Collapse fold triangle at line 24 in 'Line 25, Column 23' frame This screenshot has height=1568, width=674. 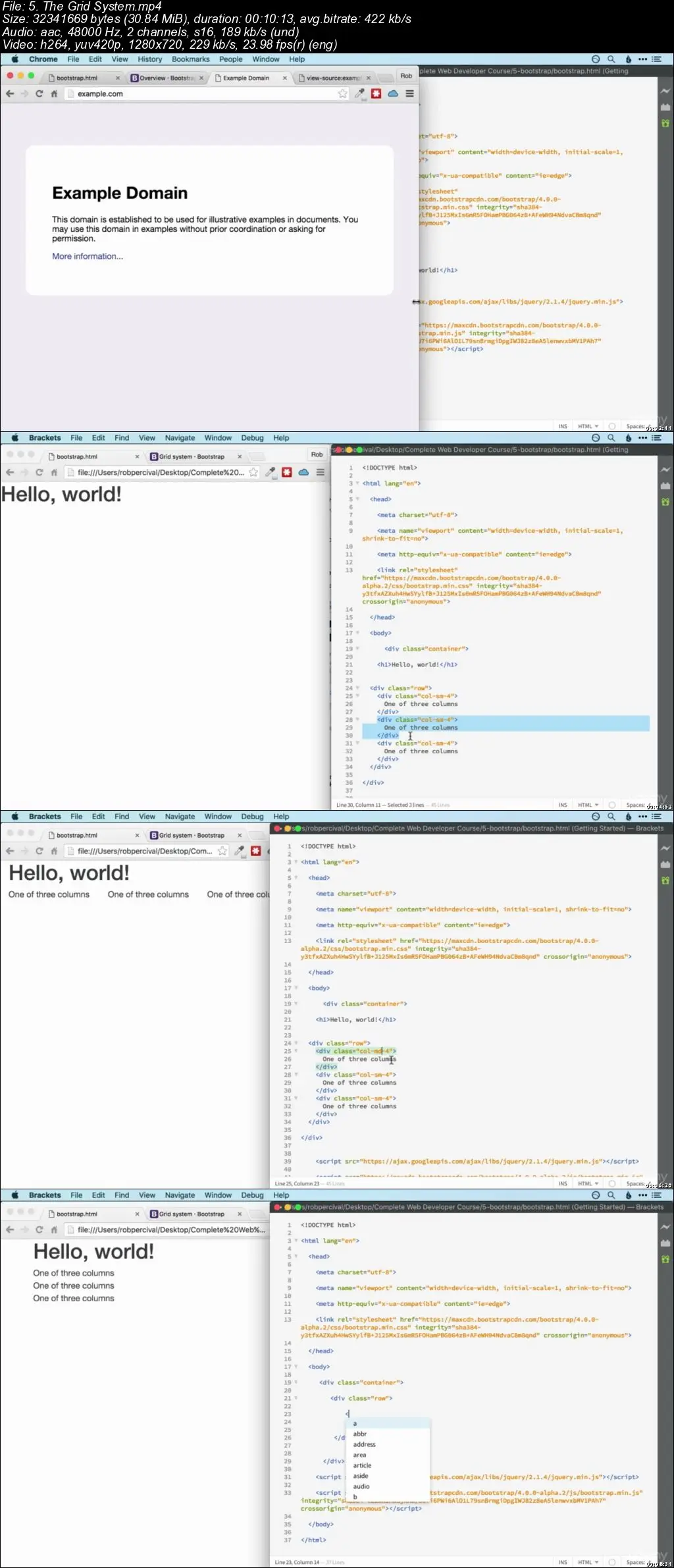point(296,1043)
